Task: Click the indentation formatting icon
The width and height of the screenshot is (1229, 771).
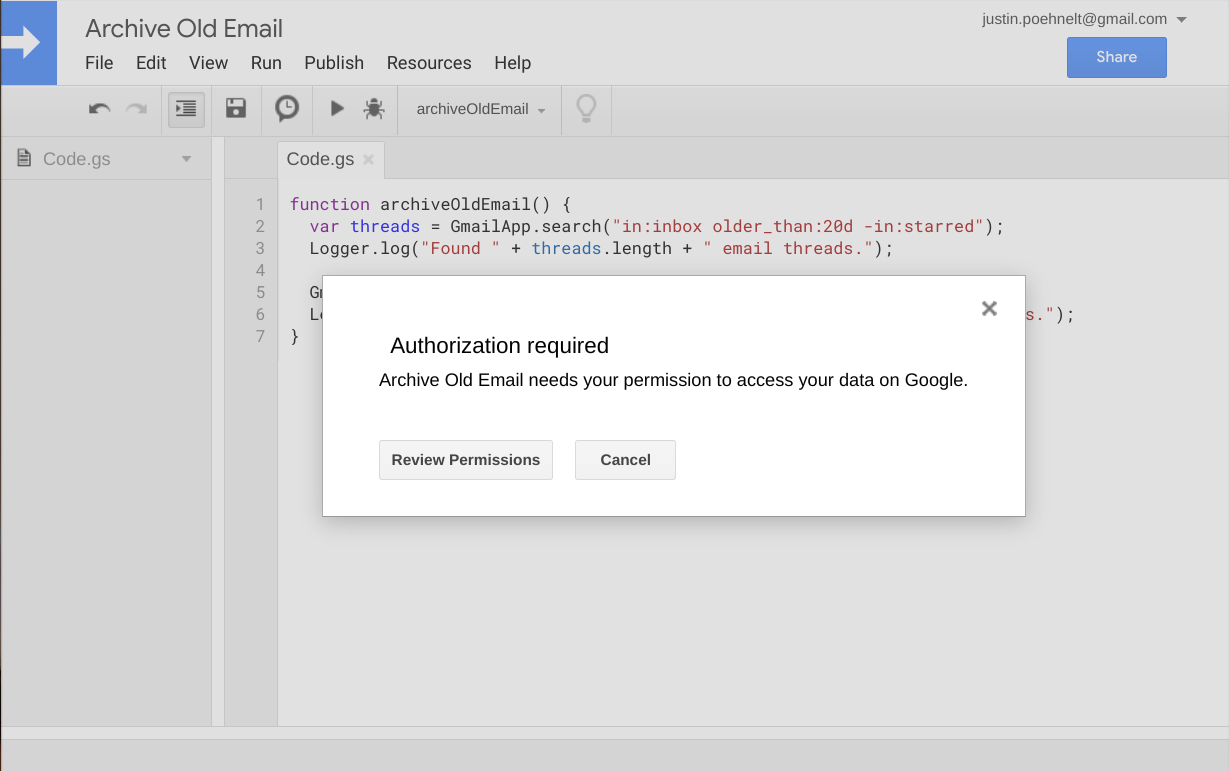Action: pos(185,109)
